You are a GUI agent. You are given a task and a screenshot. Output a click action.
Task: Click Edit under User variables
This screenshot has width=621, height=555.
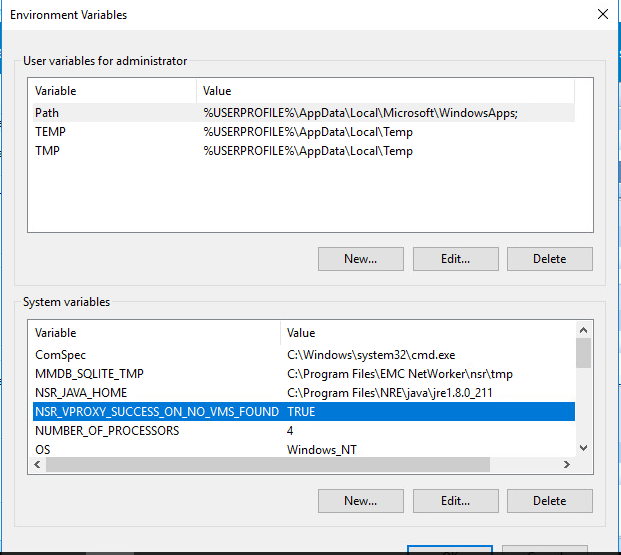point(455,259)
